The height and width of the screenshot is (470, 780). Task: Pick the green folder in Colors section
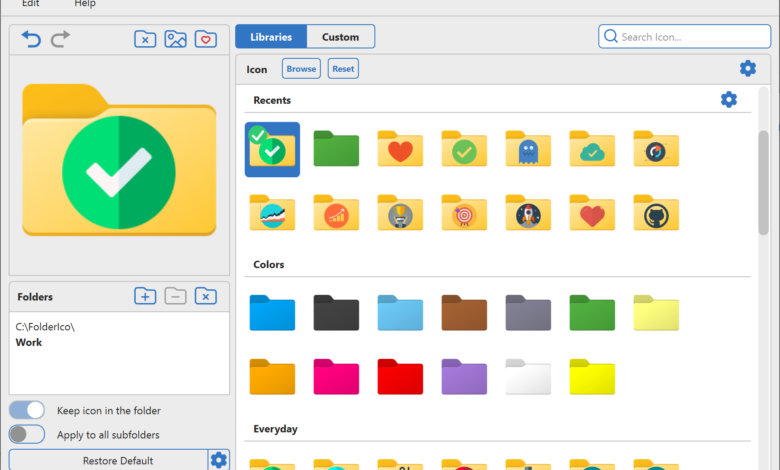[x=592, y=313]
